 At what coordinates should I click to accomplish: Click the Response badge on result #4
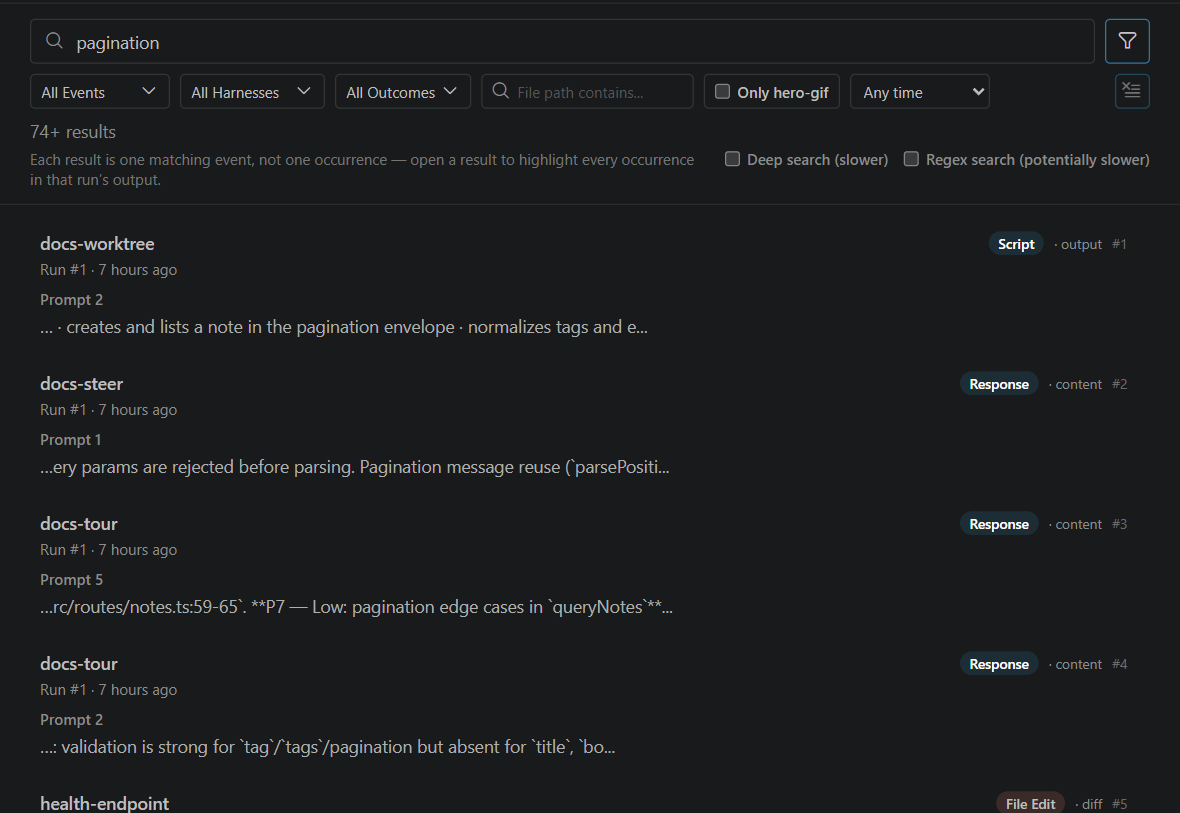point(999,664)
